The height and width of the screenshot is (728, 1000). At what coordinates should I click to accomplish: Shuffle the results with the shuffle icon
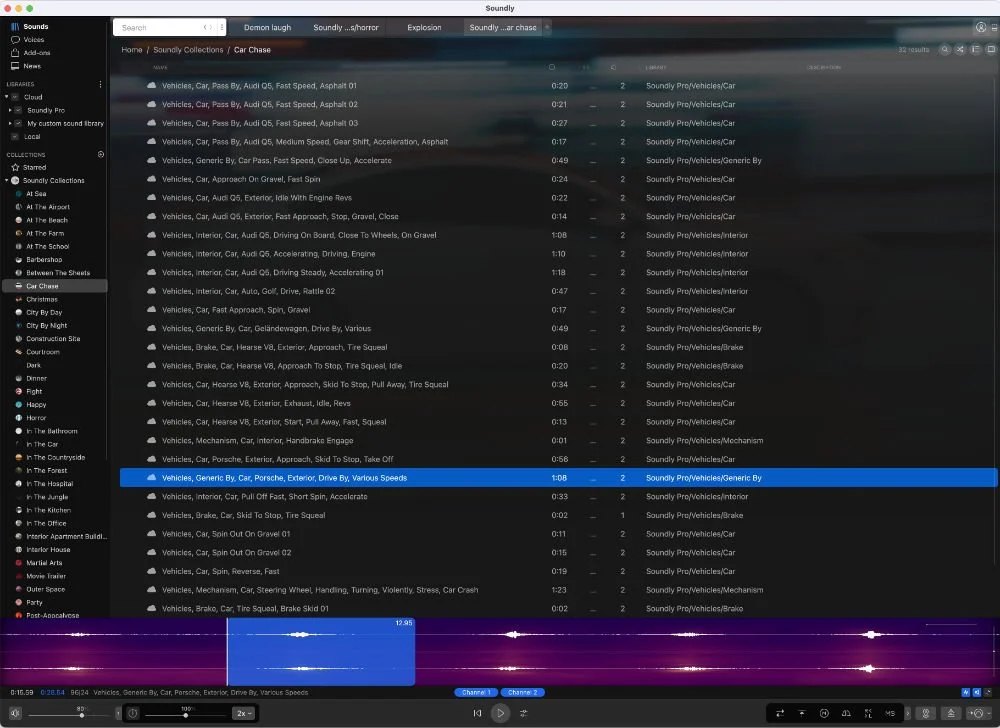960,50
